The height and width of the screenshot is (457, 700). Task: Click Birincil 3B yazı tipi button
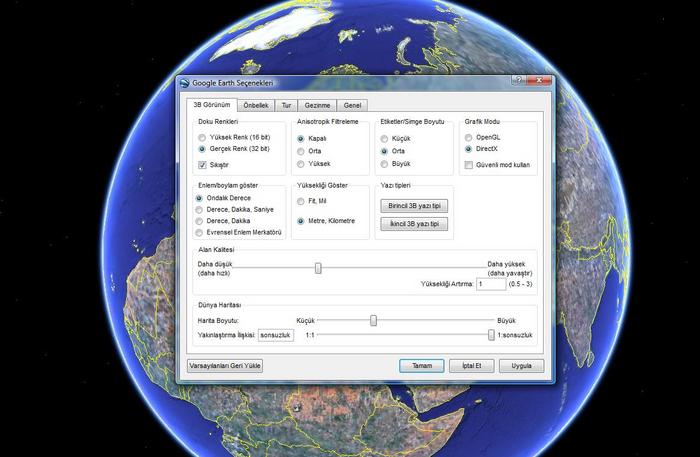click(x=413, y=205)
